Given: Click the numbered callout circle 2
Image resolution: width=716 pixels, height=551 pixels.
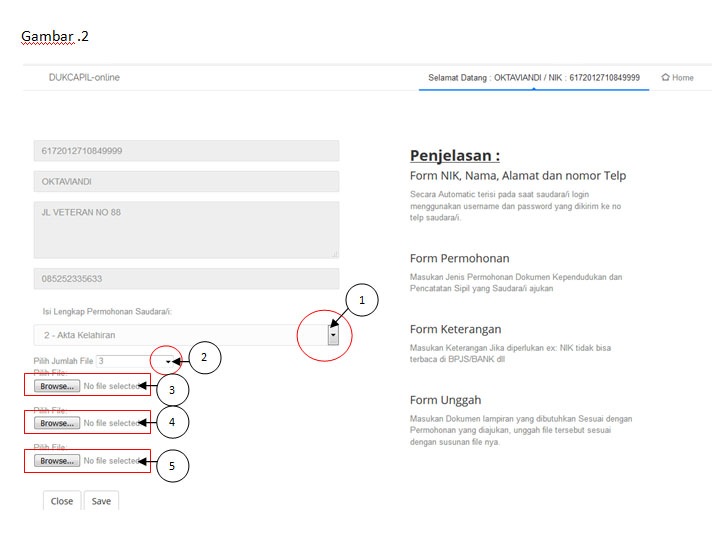Looking at the screenshot, I should 203,357.
